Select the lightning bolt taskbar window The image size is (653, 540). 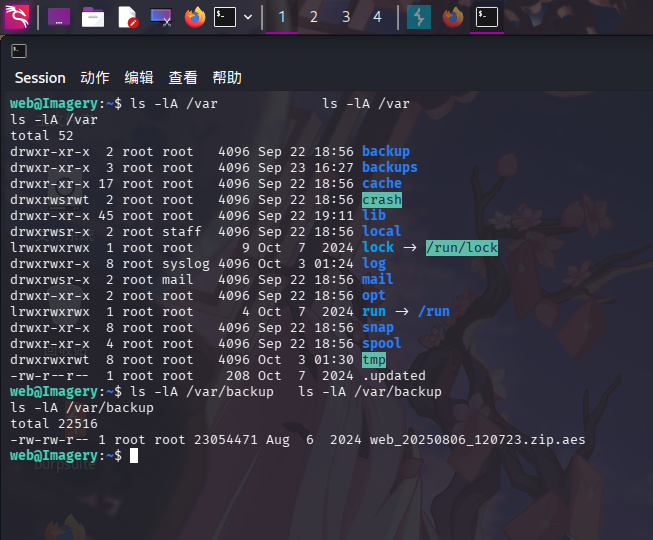point(419,17)
